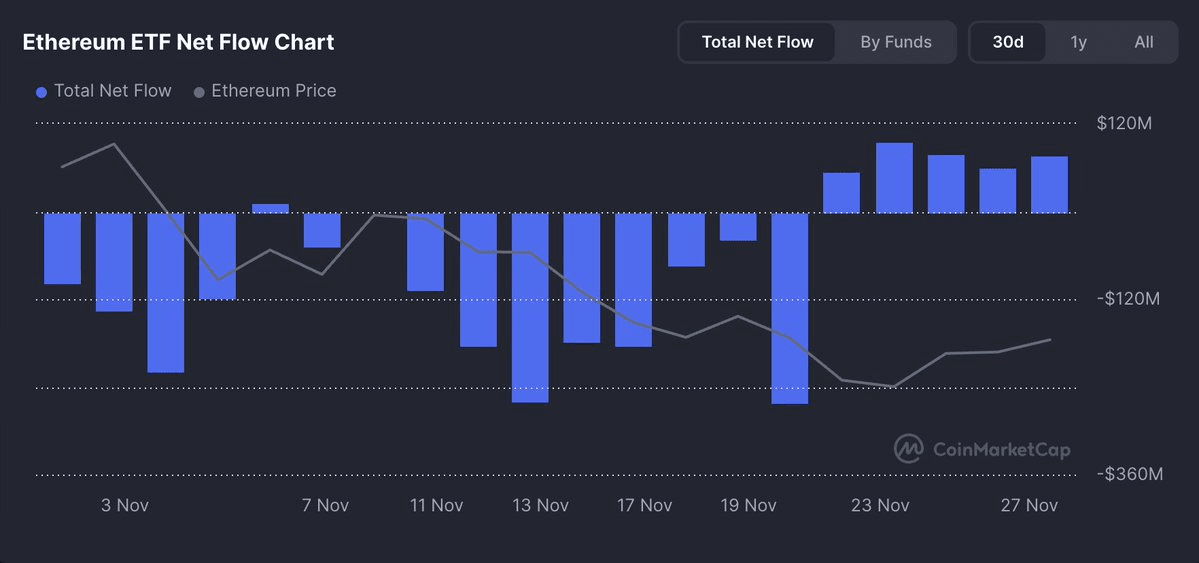The height and width of the screenshot is (563, 1199).
Task: Click the largest negative bar after 19 Nov
Action: click(790, 308)
